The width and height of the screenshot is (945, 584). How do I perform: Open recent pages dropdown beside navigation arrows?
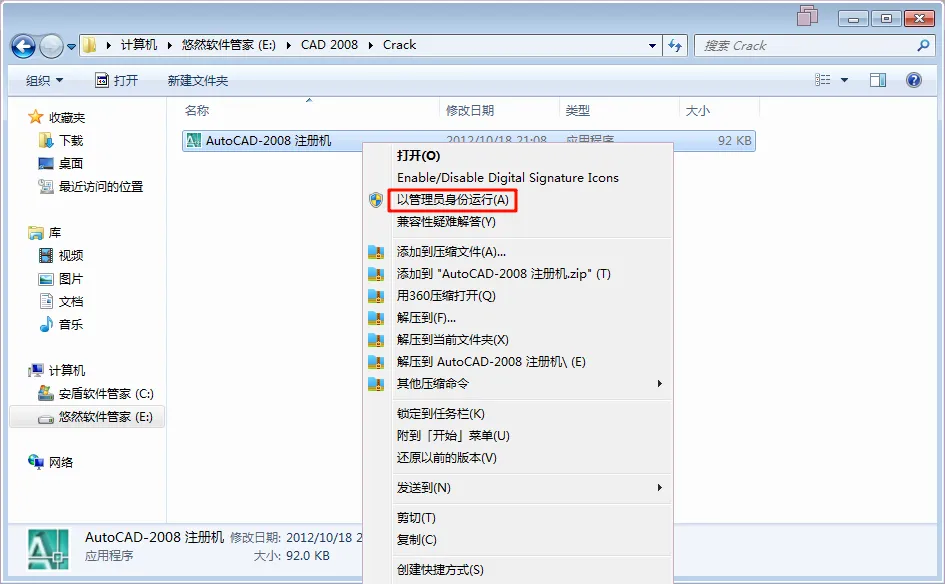point(71,46)
